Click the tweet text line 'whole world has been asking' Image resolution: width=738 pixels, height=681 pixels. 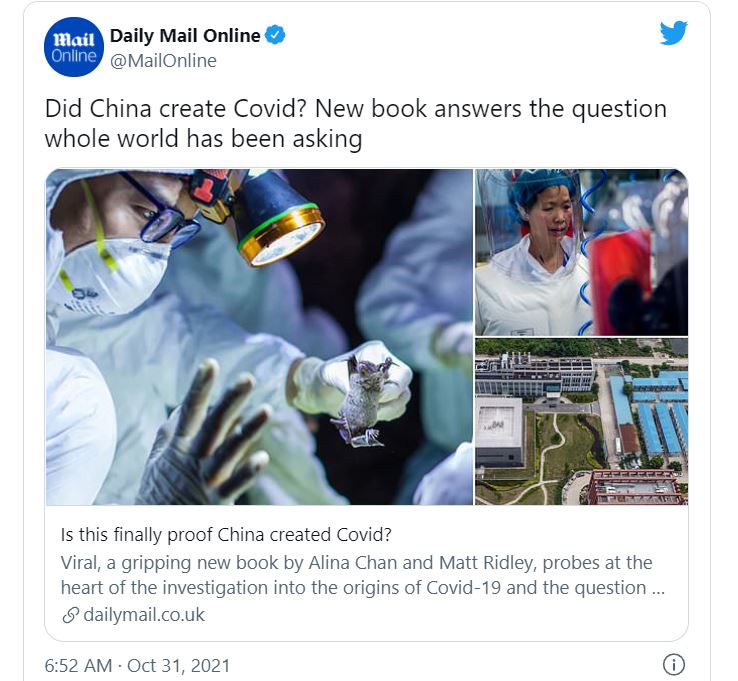204,139
